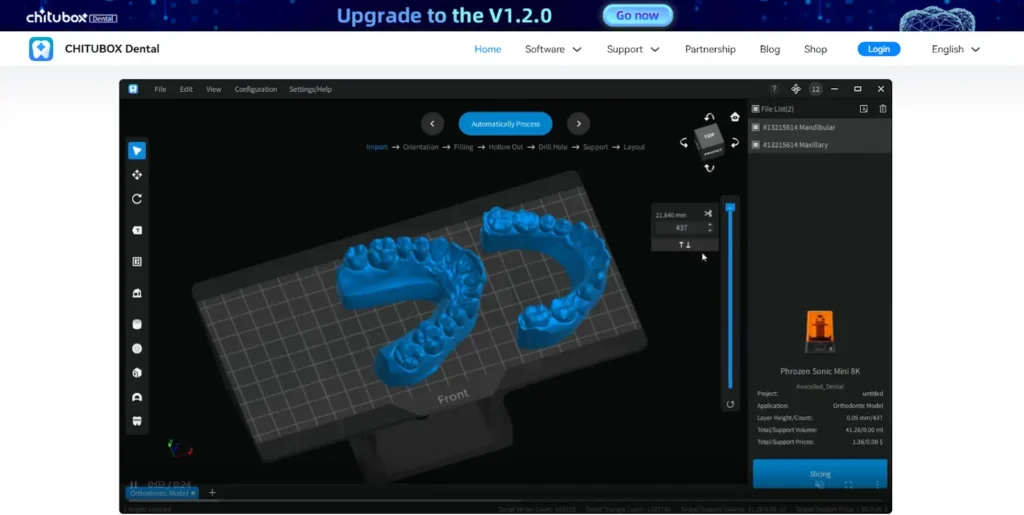Activate the Rotate tool in left toolbar

point(136,199)
